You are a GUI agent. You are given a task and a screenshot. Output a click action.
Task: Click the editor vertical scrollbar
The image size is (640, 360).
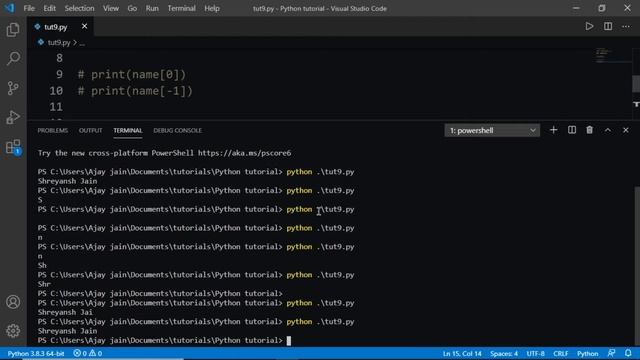tap(636, 84)
